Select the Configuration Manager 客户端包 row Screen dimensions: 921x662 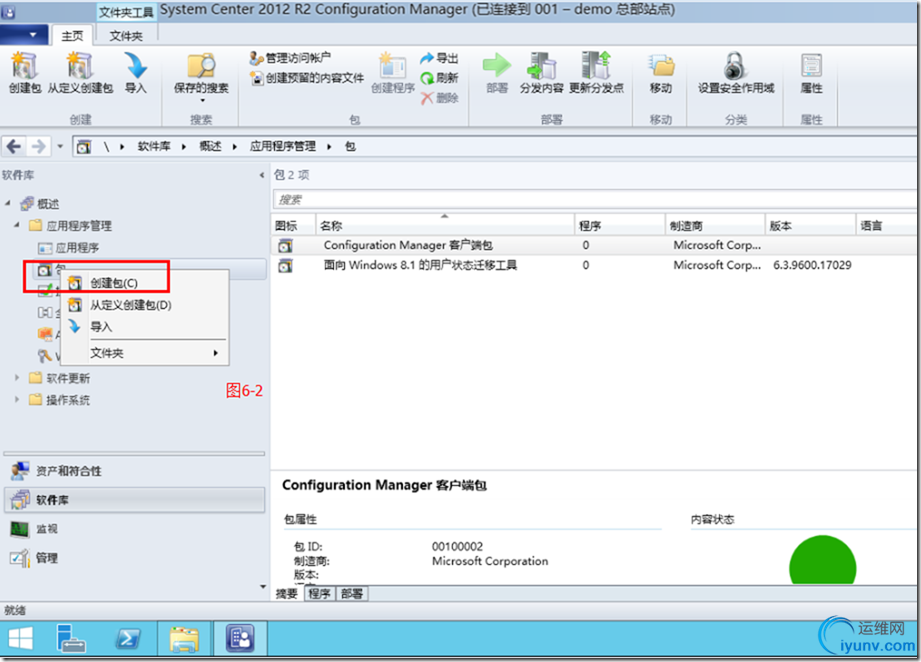594,245
